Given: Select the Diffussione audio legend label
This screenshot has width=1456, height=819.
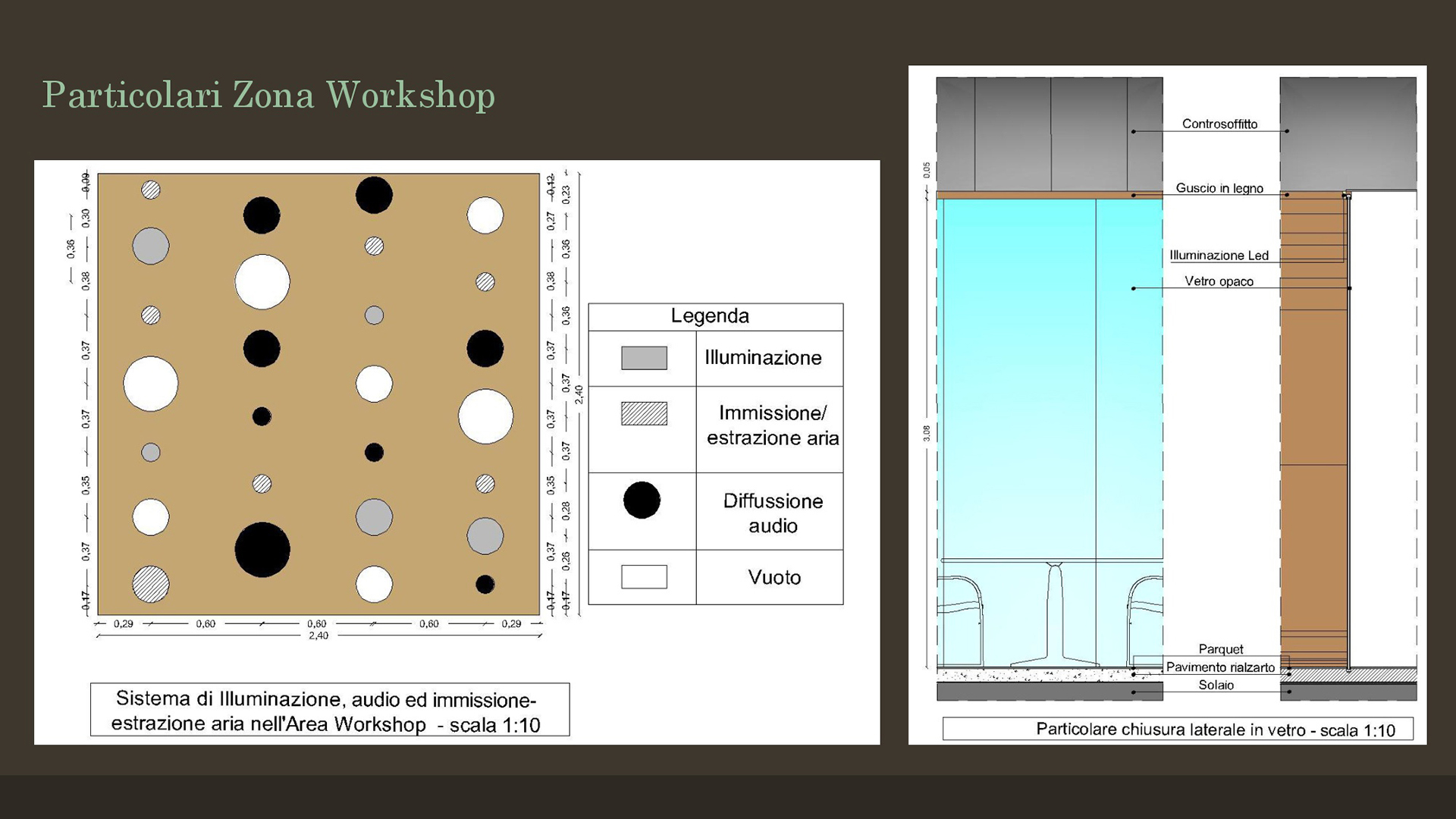Looking at the screenshot, I should pos(773,513).
